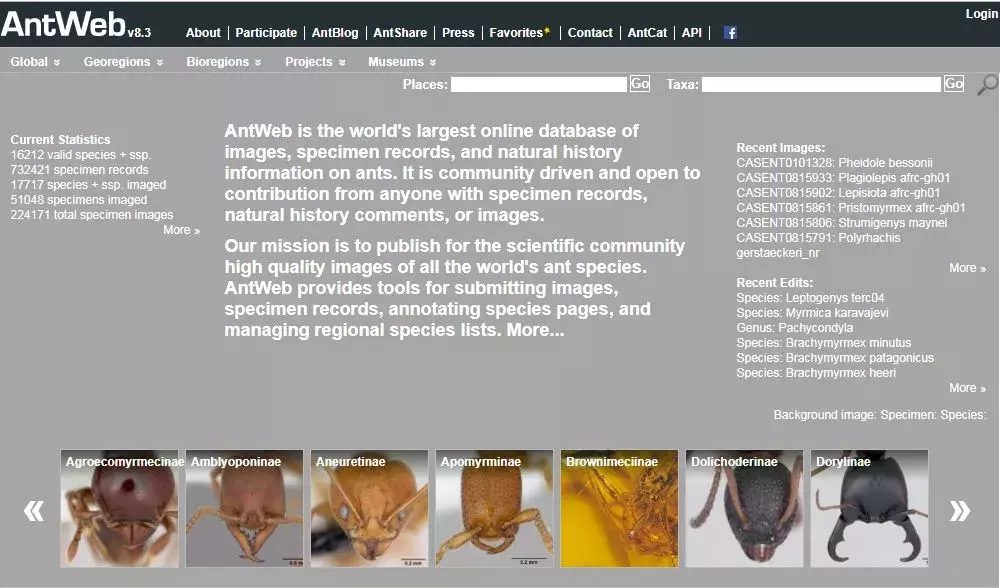Screen dimensions: 1000x588
Task: Open the Apomyrminae subfamily thumbnail
Action: tap(494, 508)
